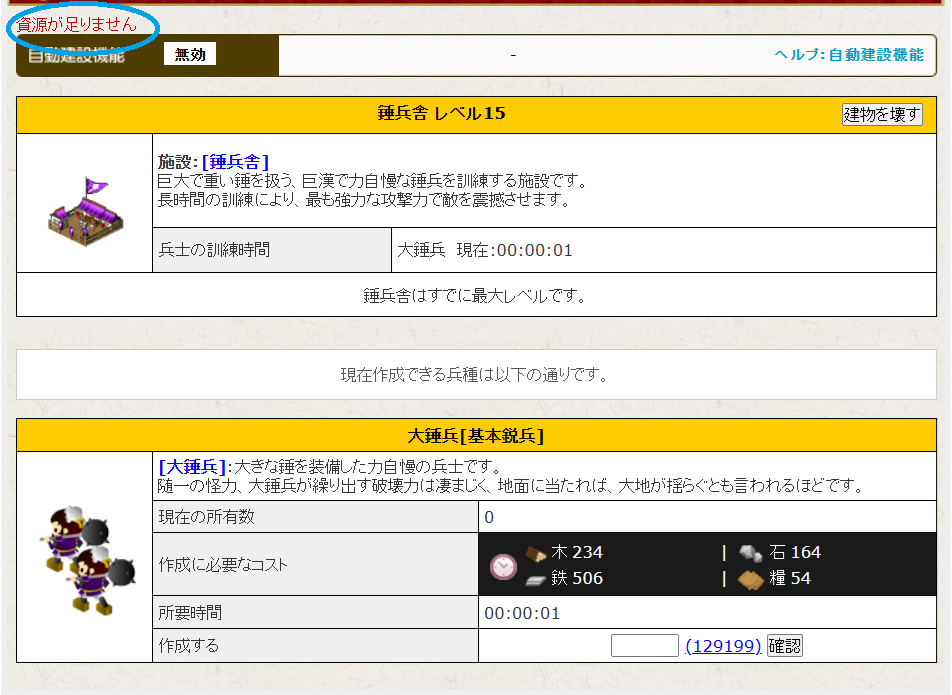The width and height of the screenshot is (952, 695).
Task: Click the 鍾兵舎 レベル15 header bar
Action: pos(441,113)
